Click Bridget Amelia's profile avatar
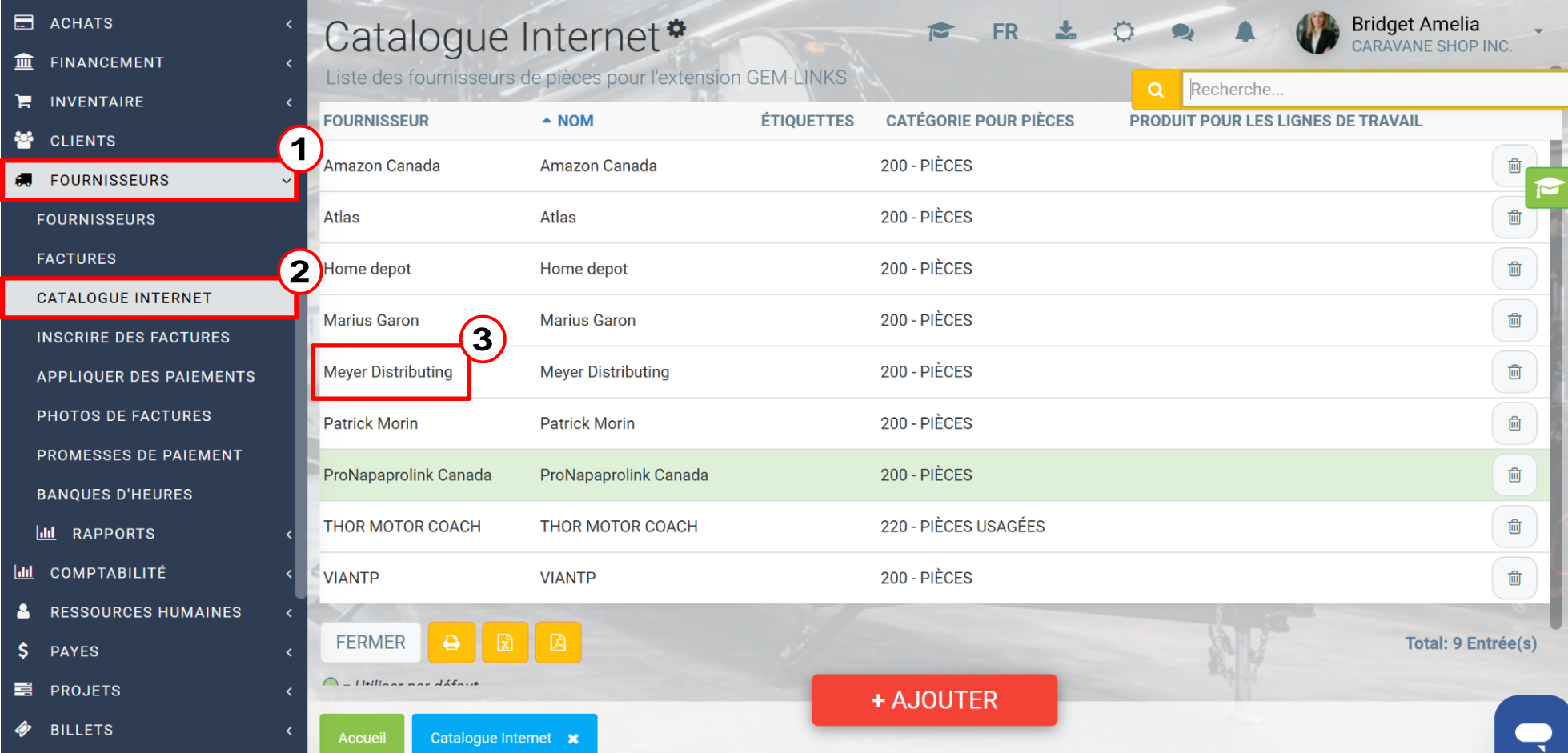The width and height of the screenshot is (1568, 753). coord(1317,33)
